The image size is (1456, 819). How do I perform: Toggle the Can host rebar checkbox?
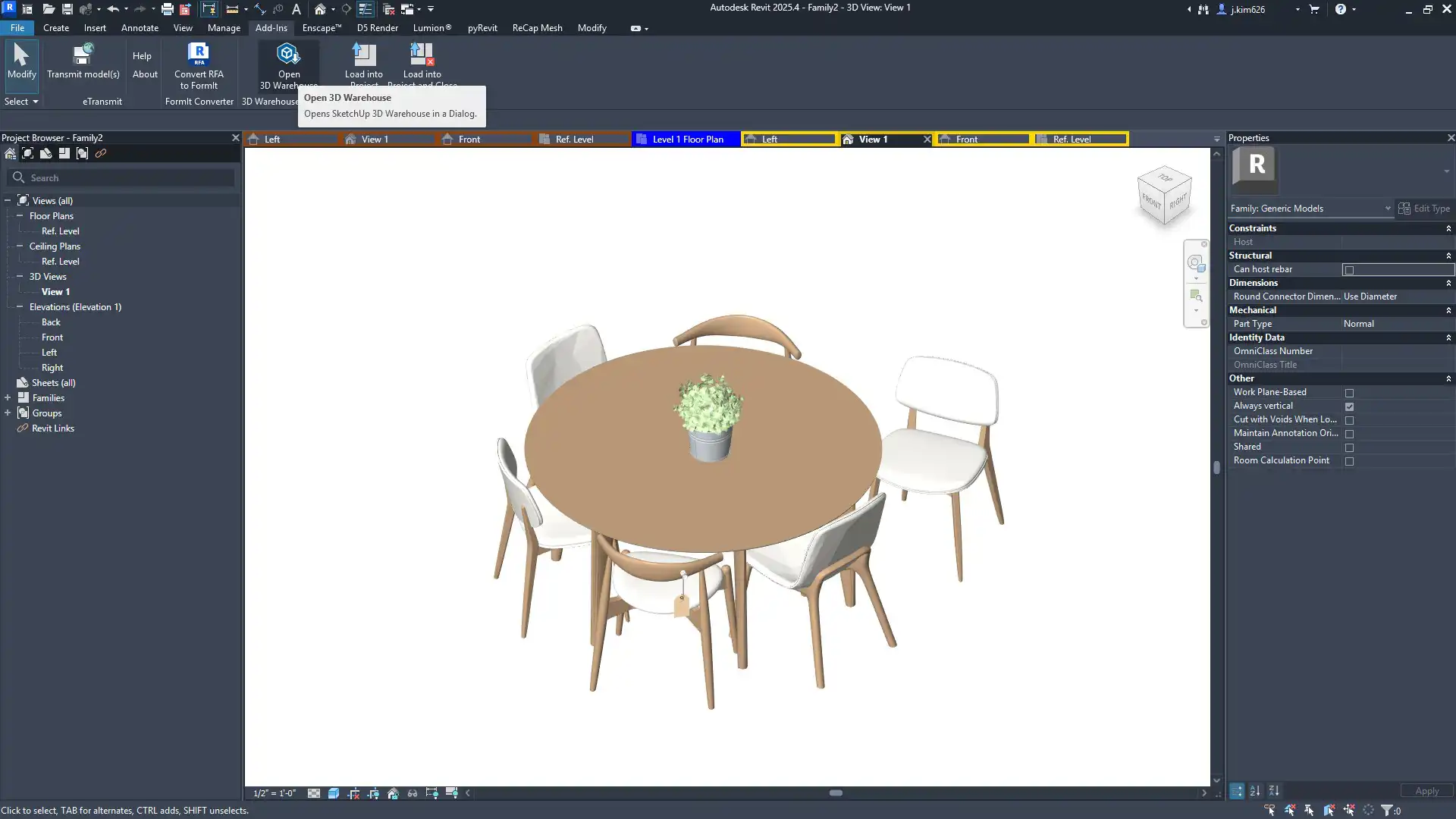click(1349, 270)
